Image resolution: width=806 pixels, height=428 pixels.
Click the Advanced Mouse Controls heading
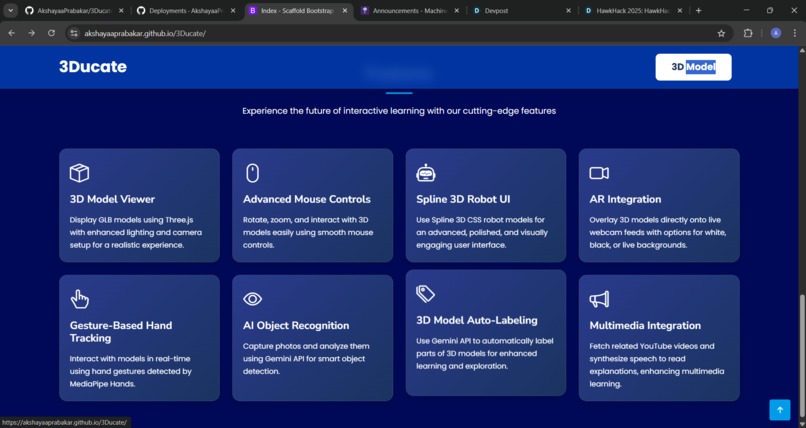click(x=307, y=199)
